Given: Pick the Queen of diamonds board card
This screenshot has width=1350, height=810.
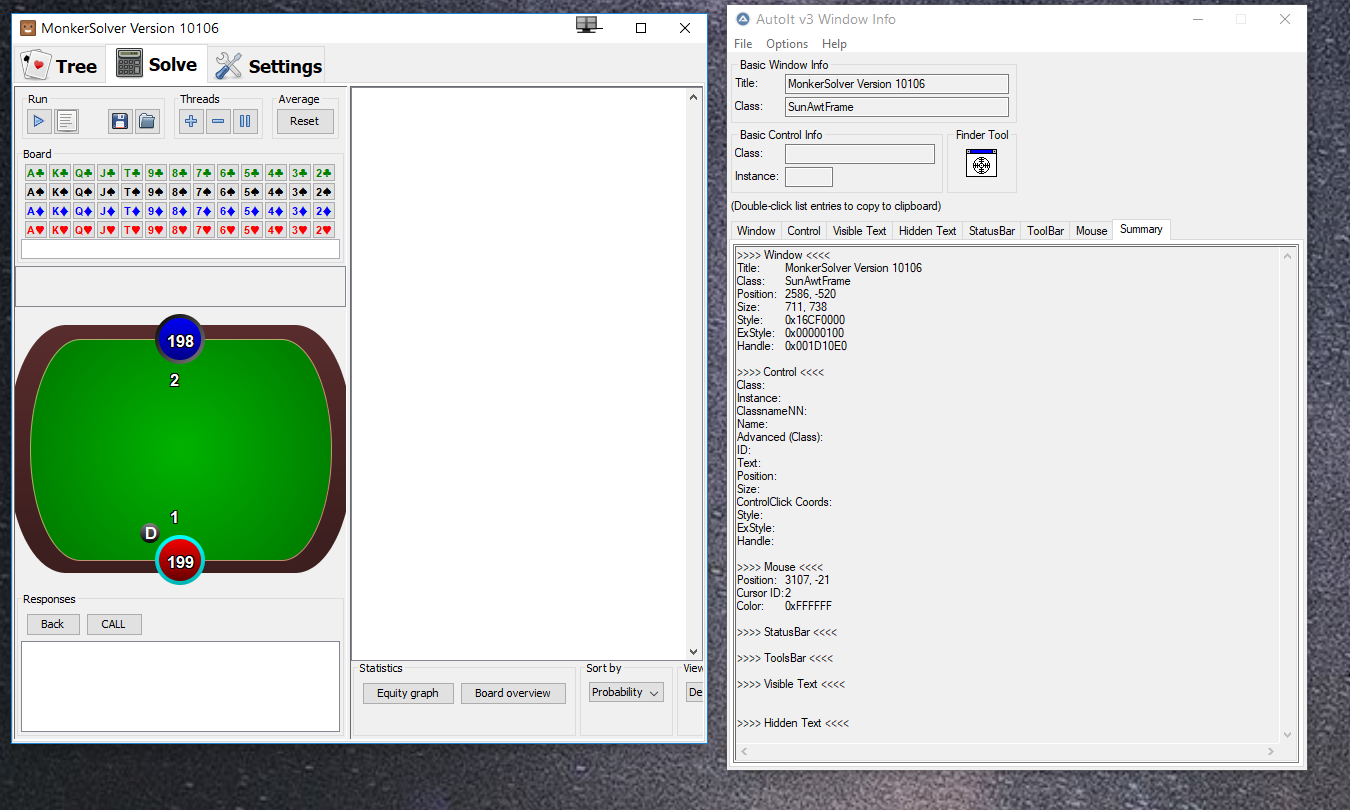Looking at the screenshot, I should click(84, 211).
